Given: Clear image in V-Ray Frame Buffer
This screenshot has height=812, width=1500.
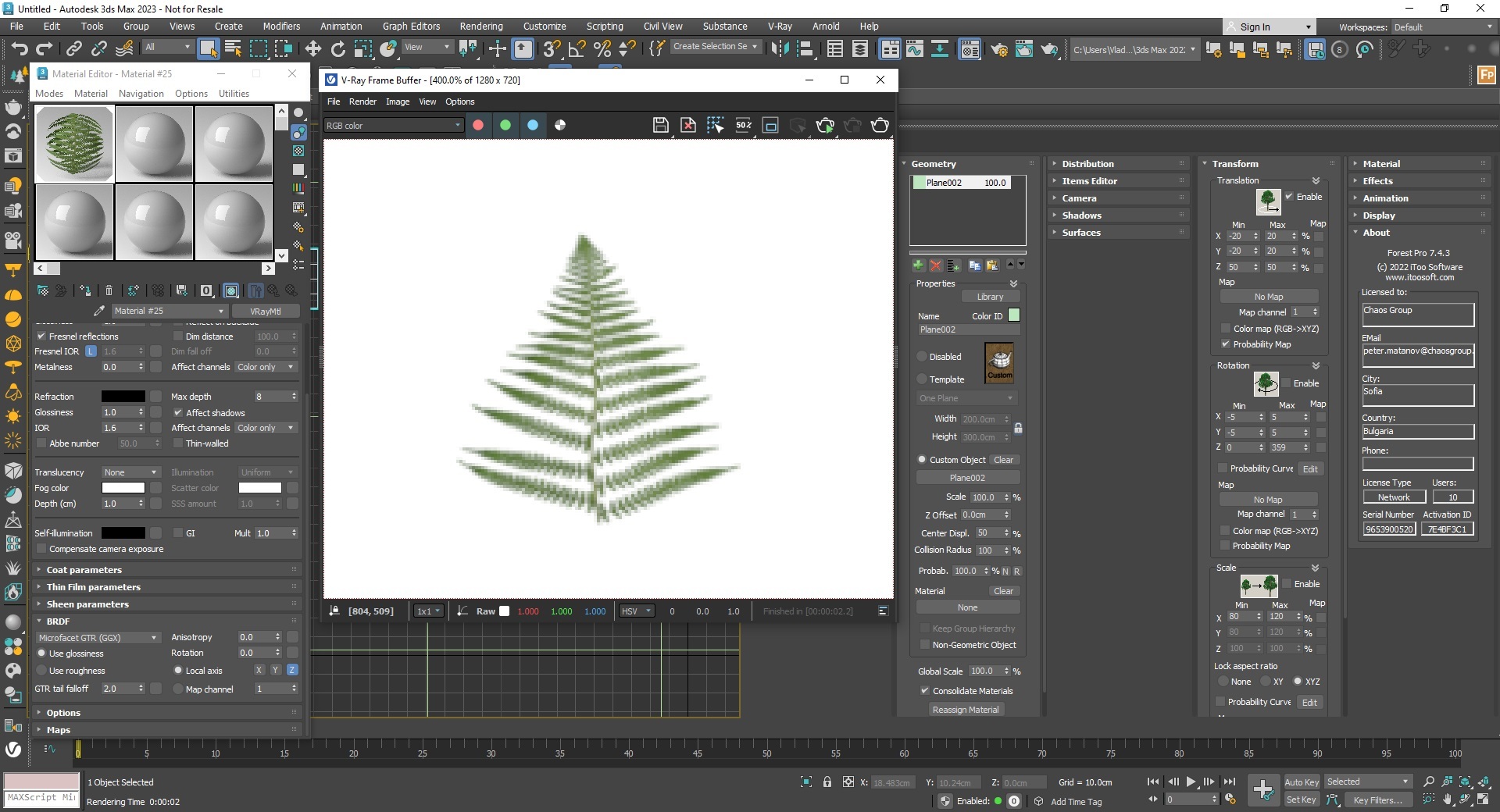Looking at the screenshot, I should click(688, 125).
